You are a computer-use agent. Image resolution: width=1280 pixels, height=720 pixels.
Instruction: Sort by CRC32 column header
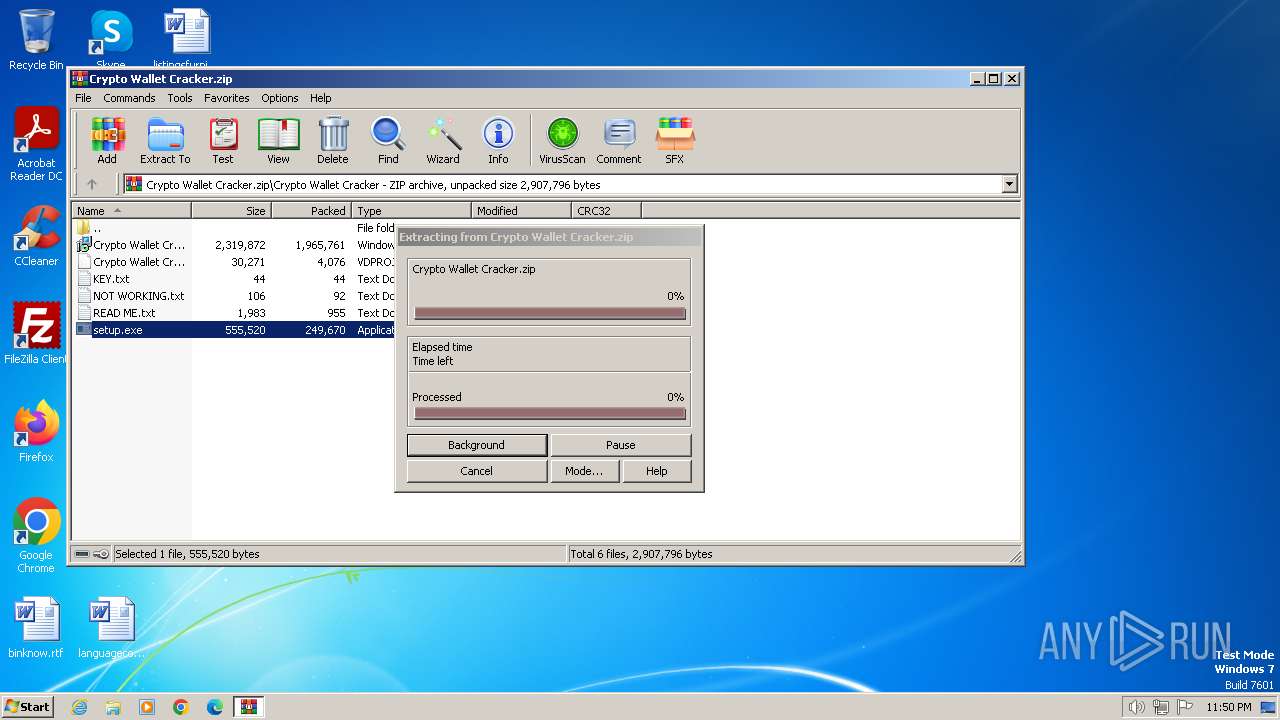tap(606, 211)
